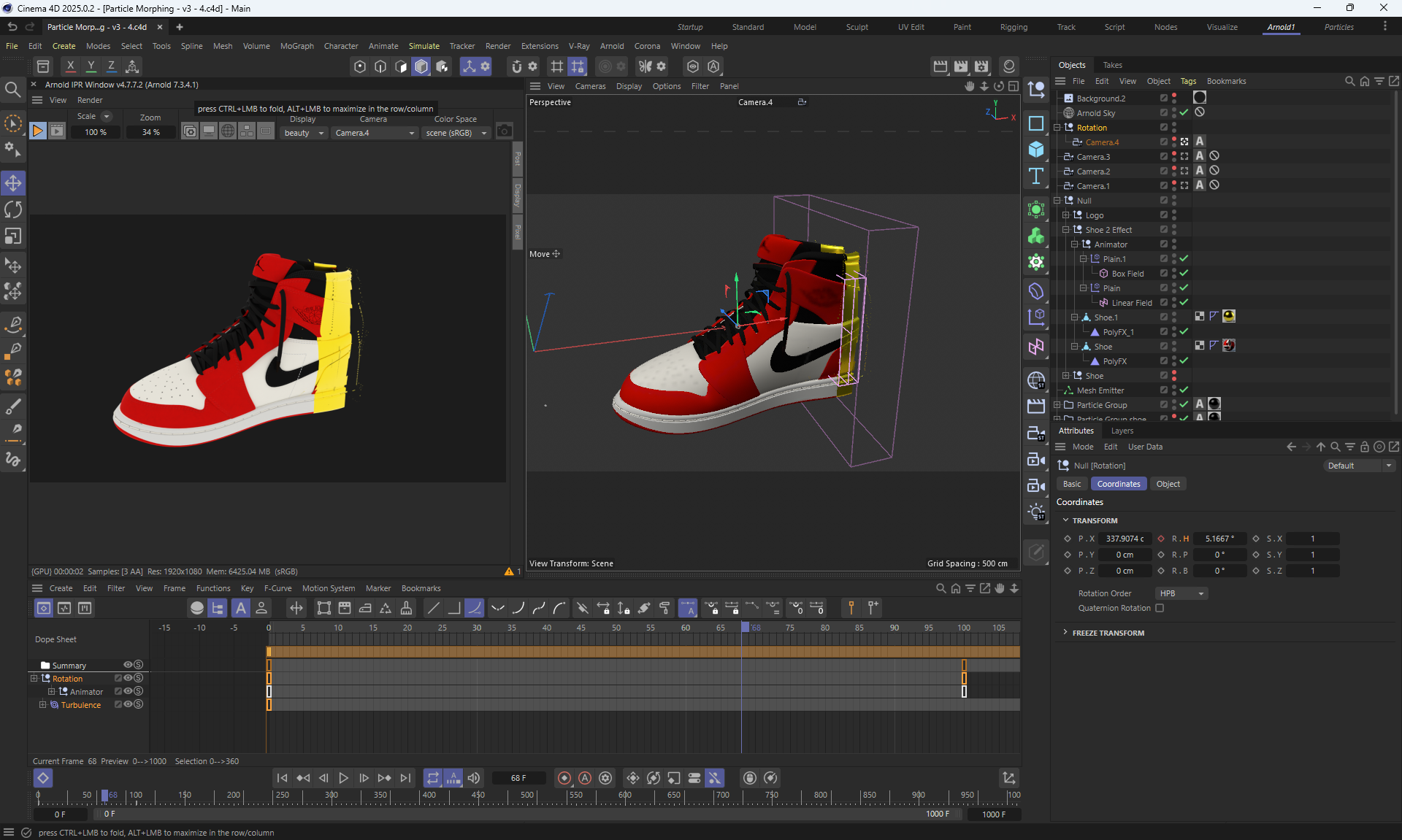
Task: Start IPR render with play button
Action: 37,131
